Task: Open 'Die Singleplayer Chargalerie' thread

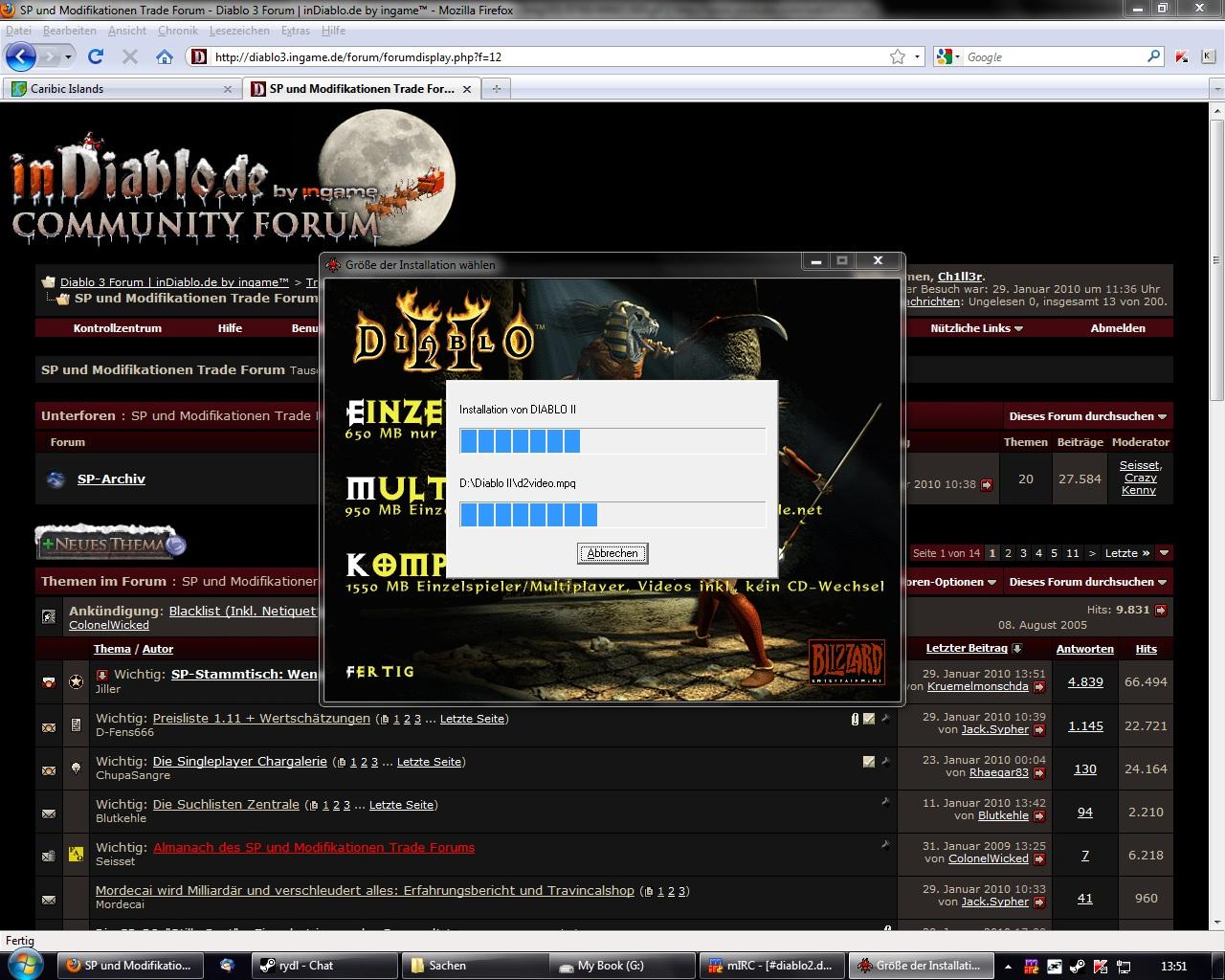Action: point(239,762)
